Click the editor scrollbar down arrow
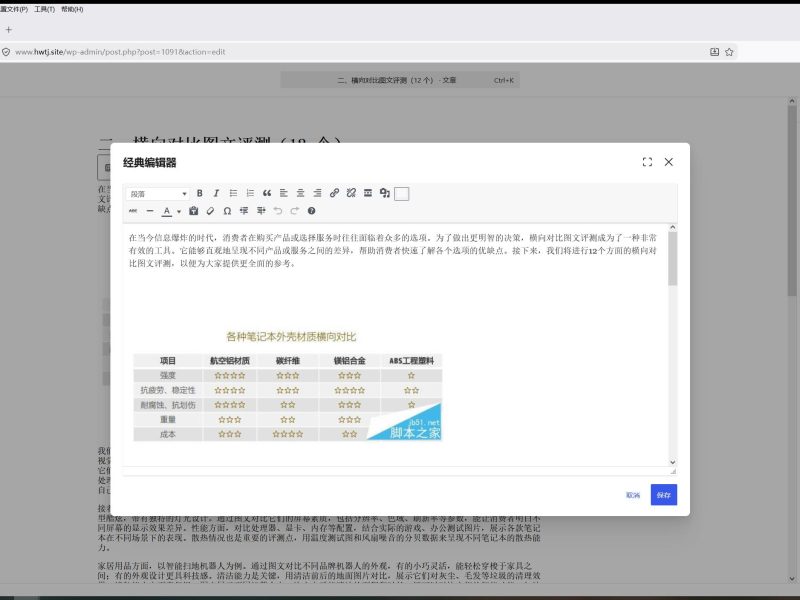 (672, 462)
